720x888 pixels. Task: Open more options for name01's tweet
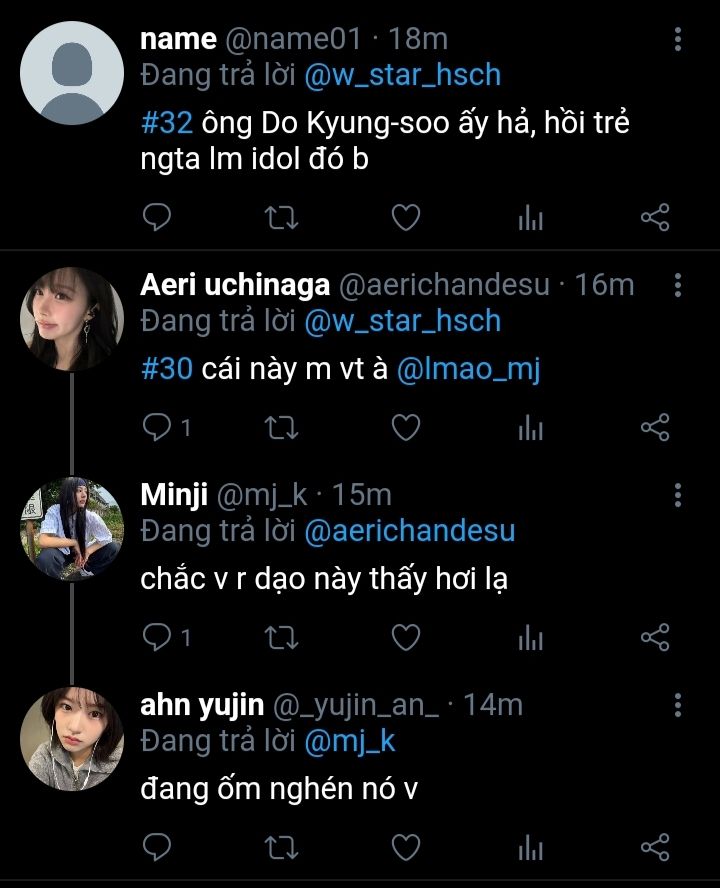point(678,40)
